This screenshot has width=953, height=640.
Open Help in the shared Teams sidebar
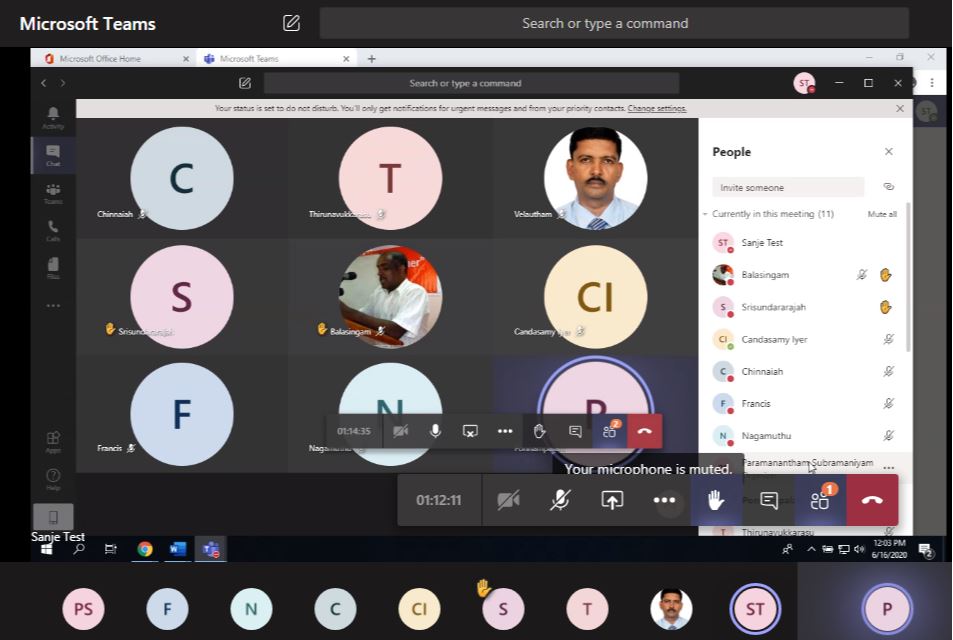53,479
